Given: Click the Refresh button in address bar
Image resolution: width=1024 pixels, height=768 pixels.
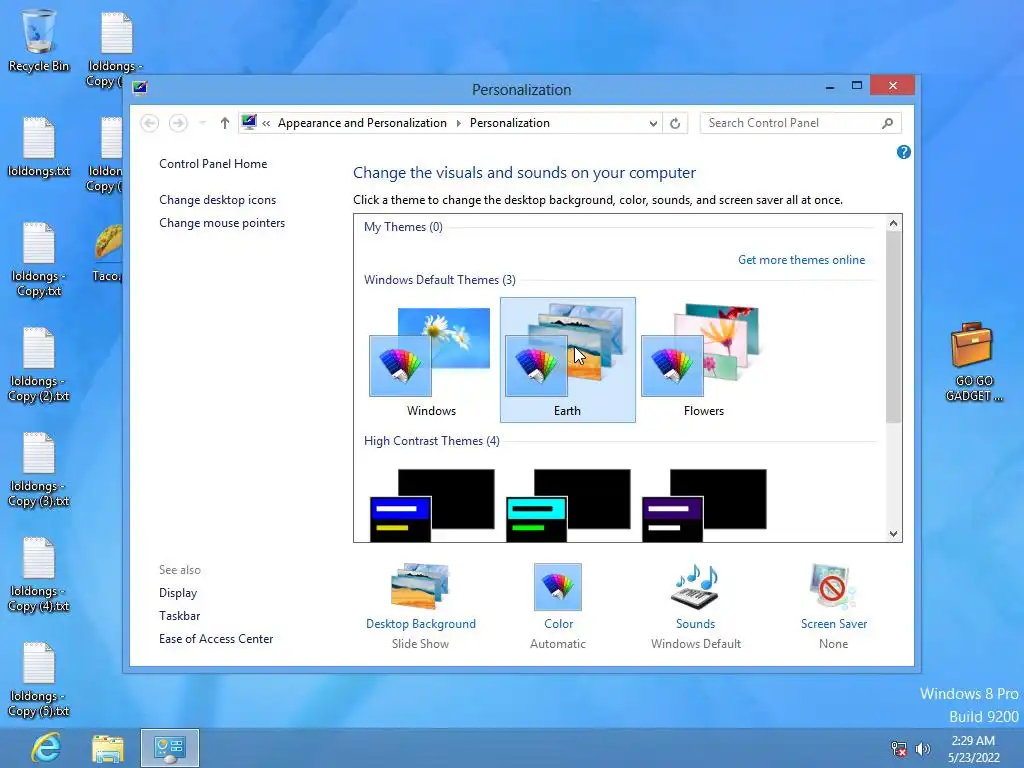Looking at the screenshot, I should point(675,123).
